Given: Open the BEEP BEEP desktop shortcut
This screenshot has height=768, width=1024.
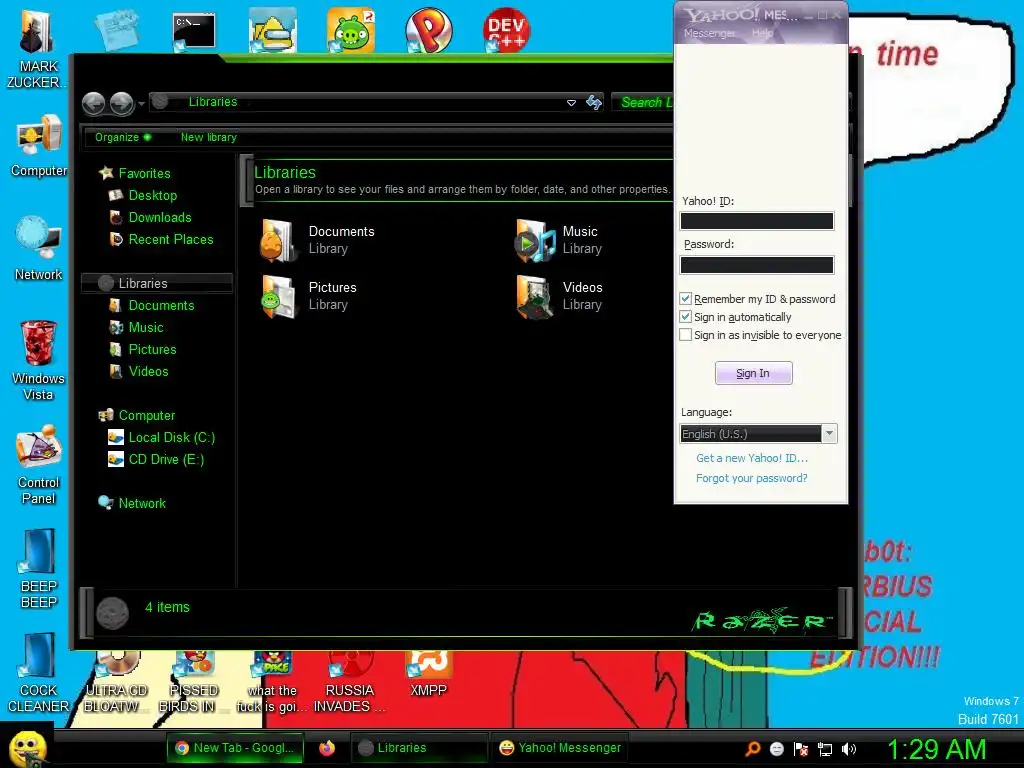Looking at the screenshot, I should click(x=39, y=568).
